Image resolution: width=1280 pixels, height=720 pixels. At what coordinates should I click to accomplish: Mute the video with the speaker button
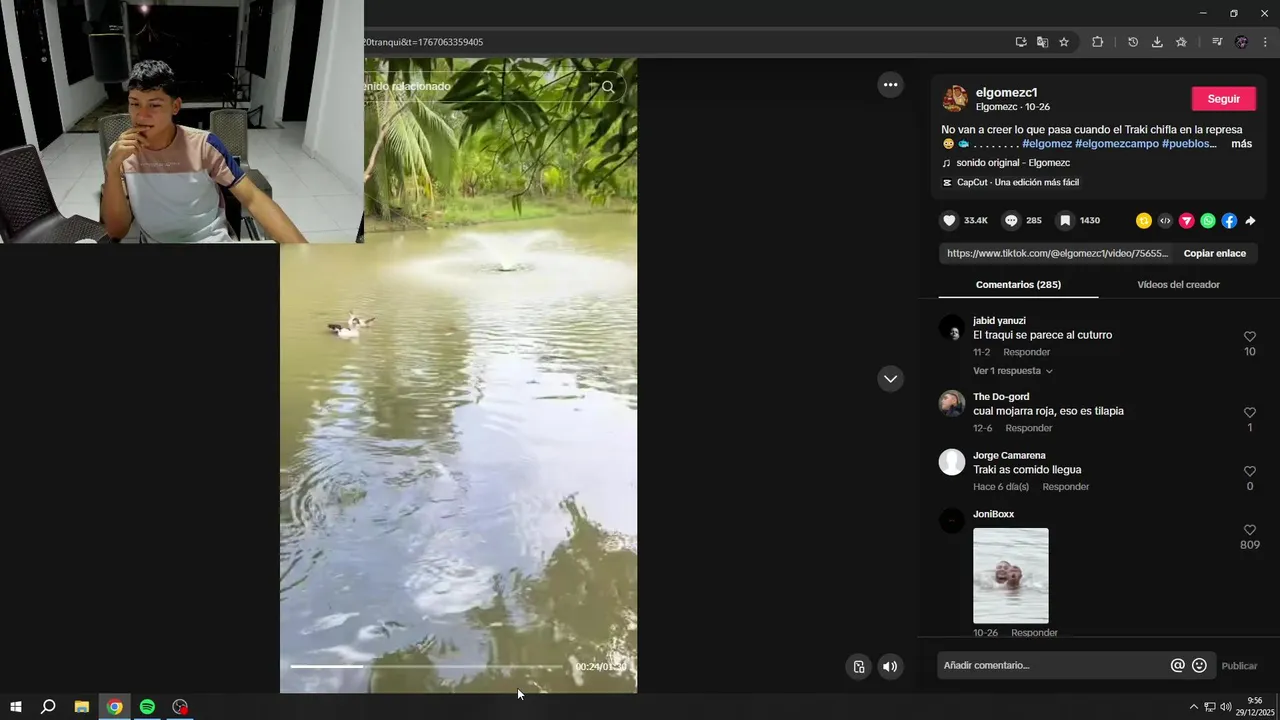(889, 667)
